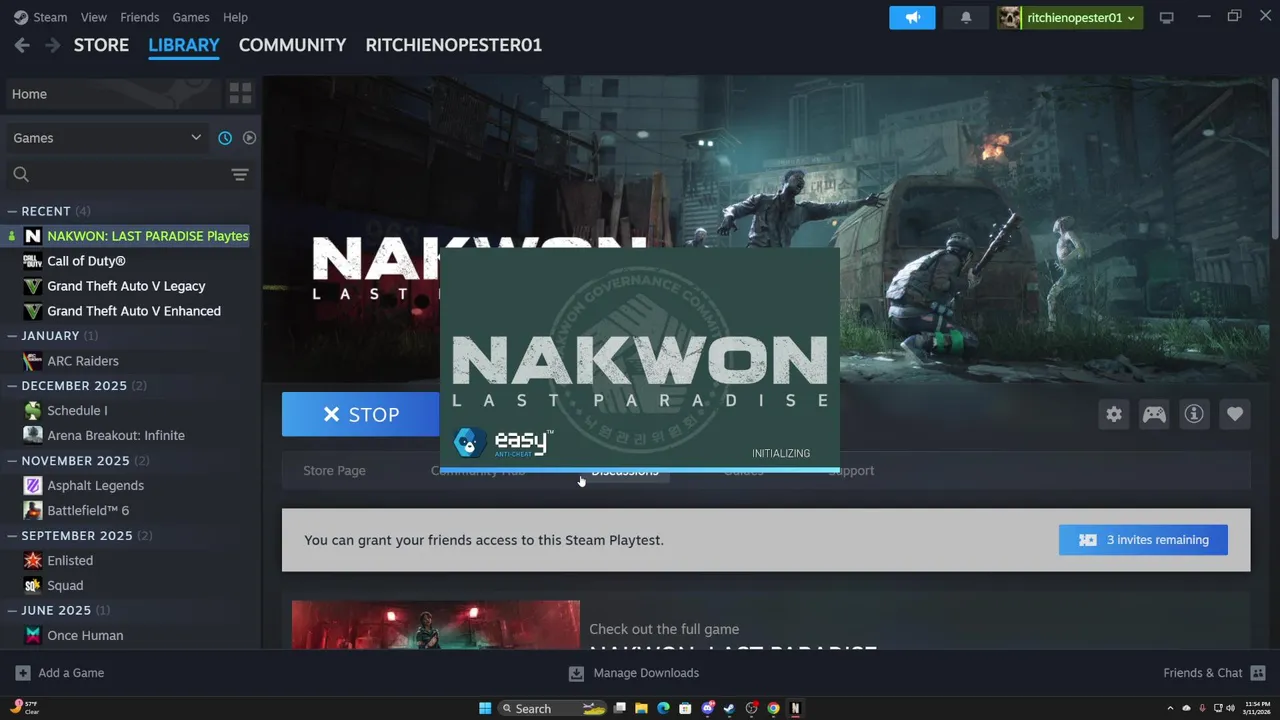The image size is (1280, 720).
Task: Open Microsoft Edge from taskbar
Action: pyautogui.click(x=663, y=708)
